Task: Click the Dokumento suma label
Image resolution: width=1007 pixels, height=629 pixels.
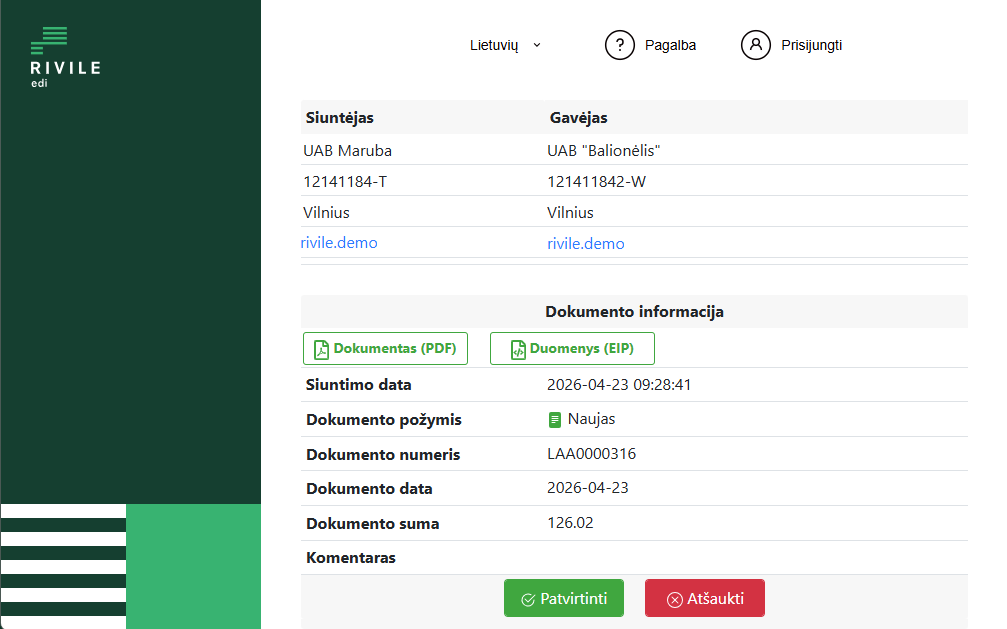Action: click(372, 524)
